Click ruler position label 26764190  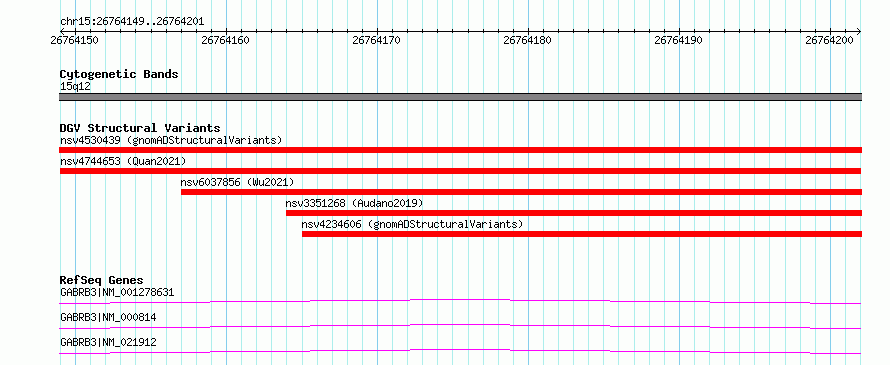coord(678,40)
